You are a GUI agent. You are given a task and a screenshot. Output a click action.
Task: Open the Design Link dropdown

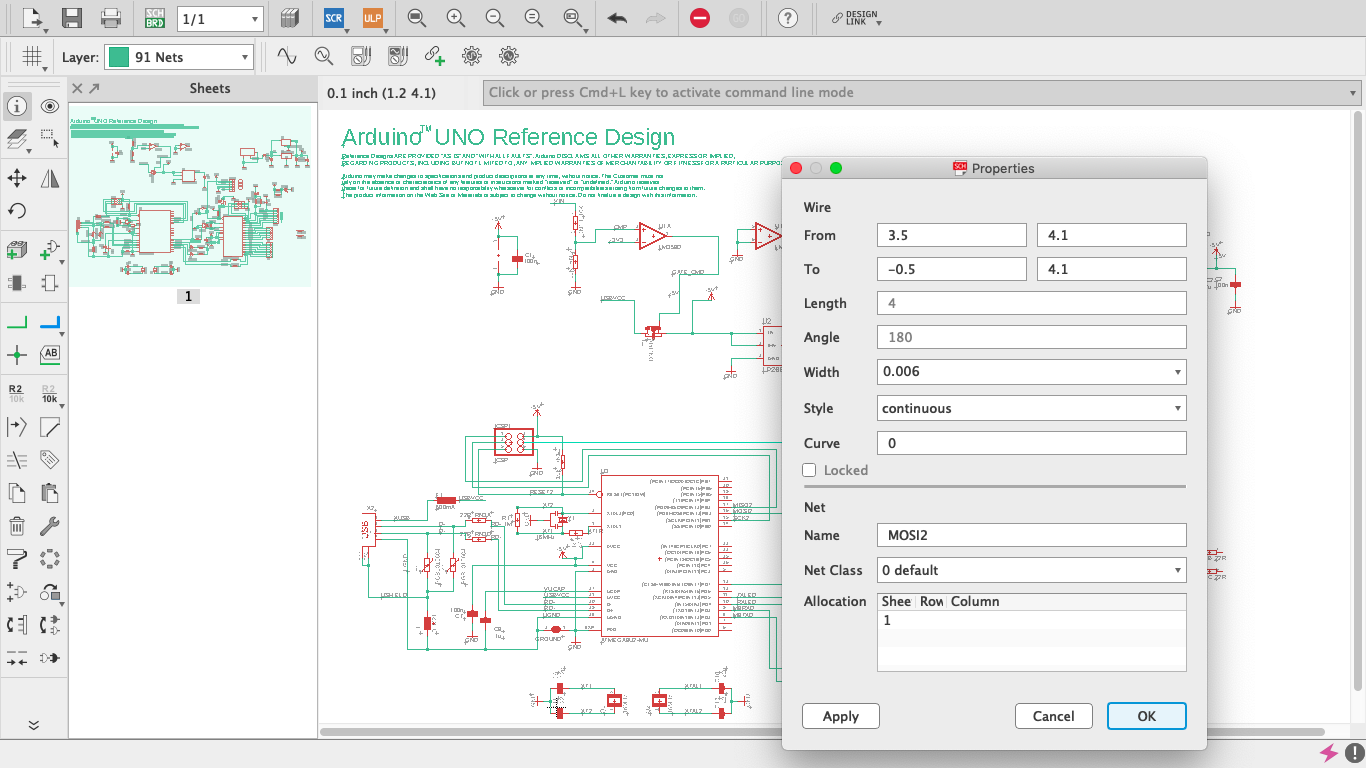click(x=856, y=18)
